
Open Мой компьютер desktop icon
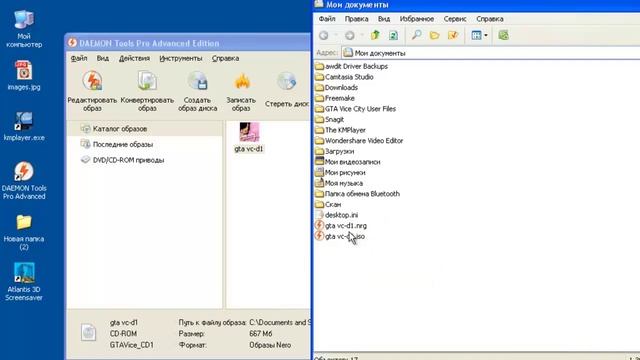tap(24, 29)
